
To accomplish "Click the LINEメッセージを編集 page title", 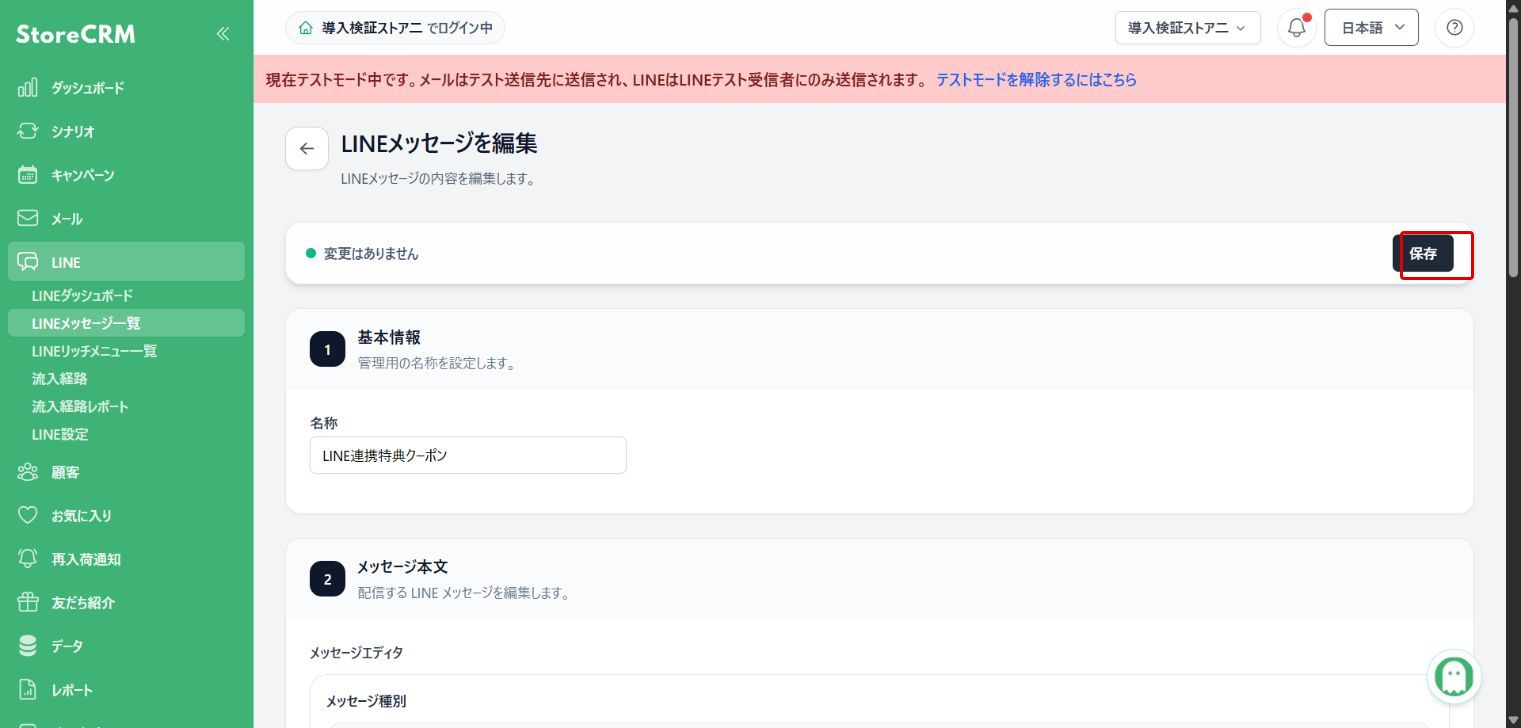I will [439, 143].
